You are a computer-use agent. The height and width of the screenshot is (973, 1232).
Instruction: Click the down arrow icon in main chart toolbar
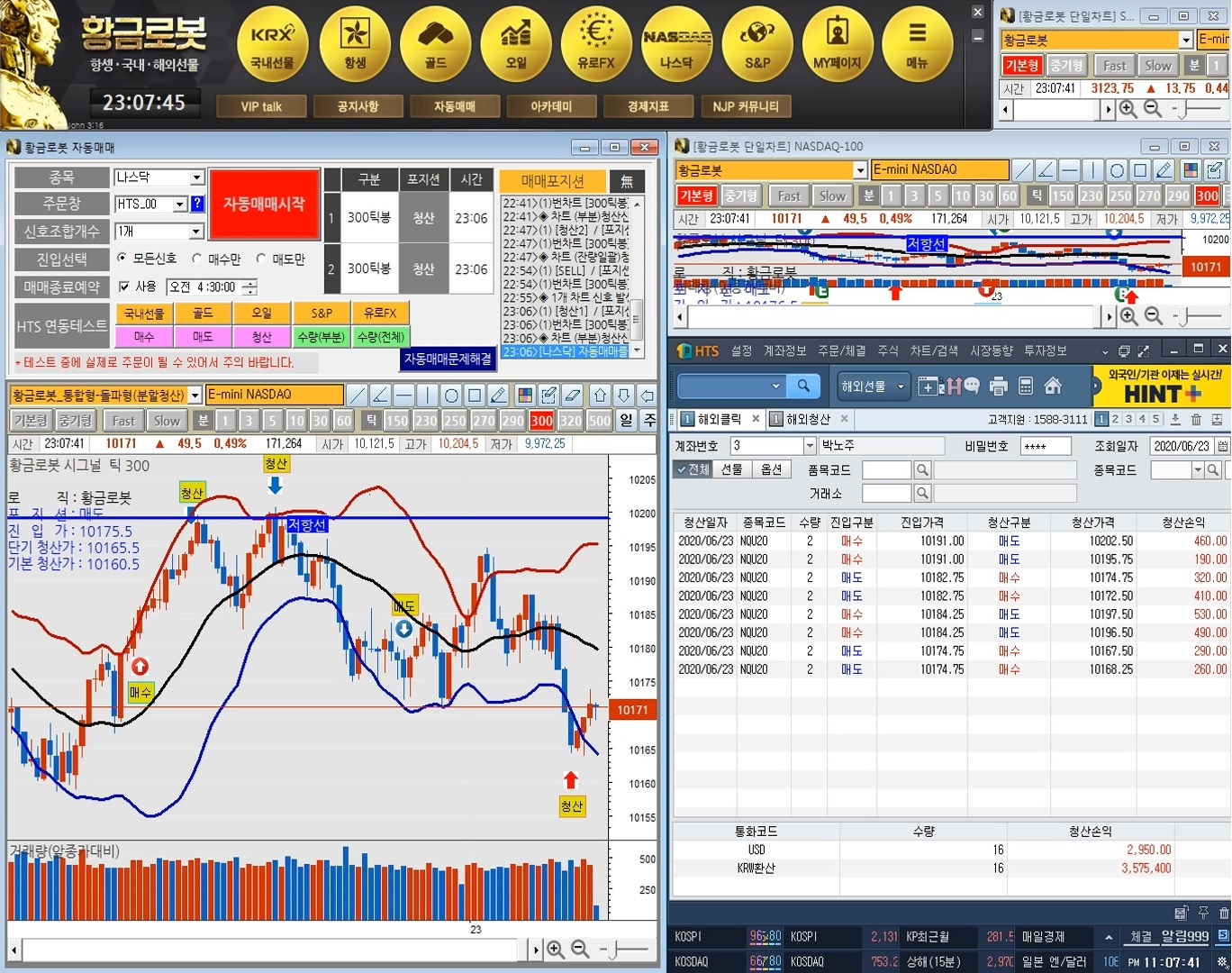tap(624, 396)
